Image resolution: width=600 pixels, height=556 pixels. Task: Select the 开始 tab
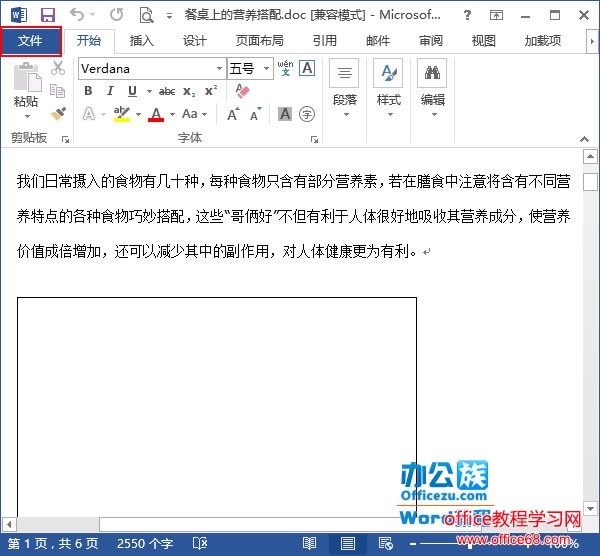tap(89, 41)
